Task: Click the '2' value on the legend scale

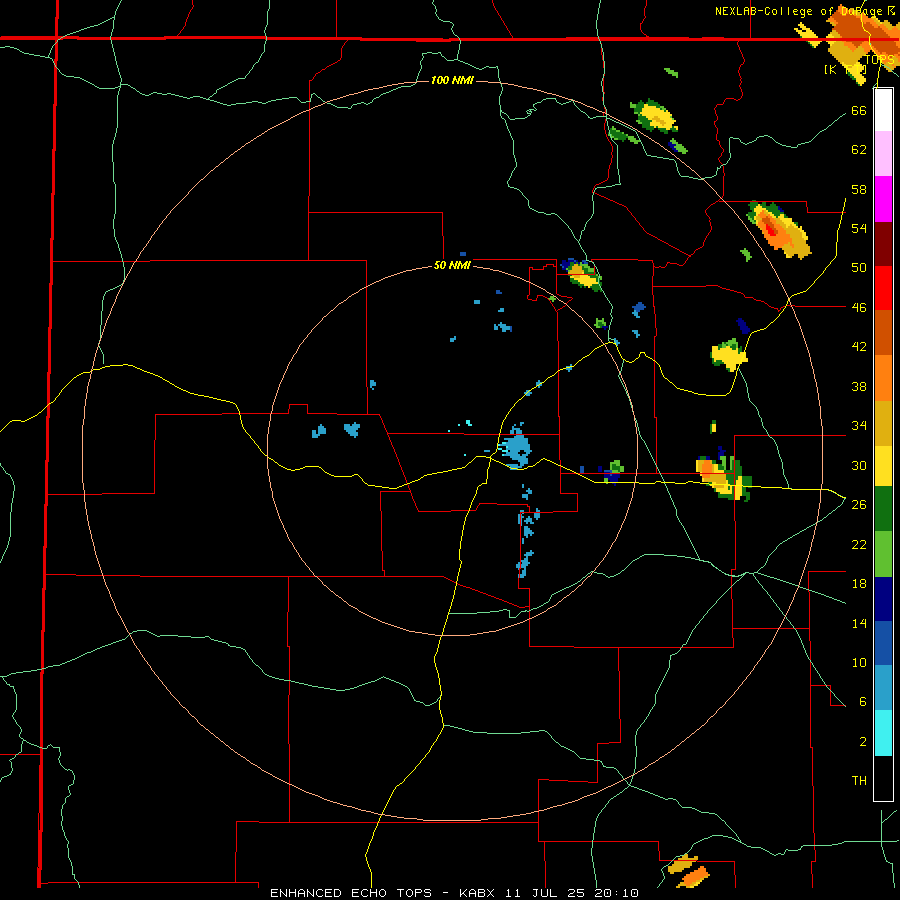Action: (x=862, y=742)
